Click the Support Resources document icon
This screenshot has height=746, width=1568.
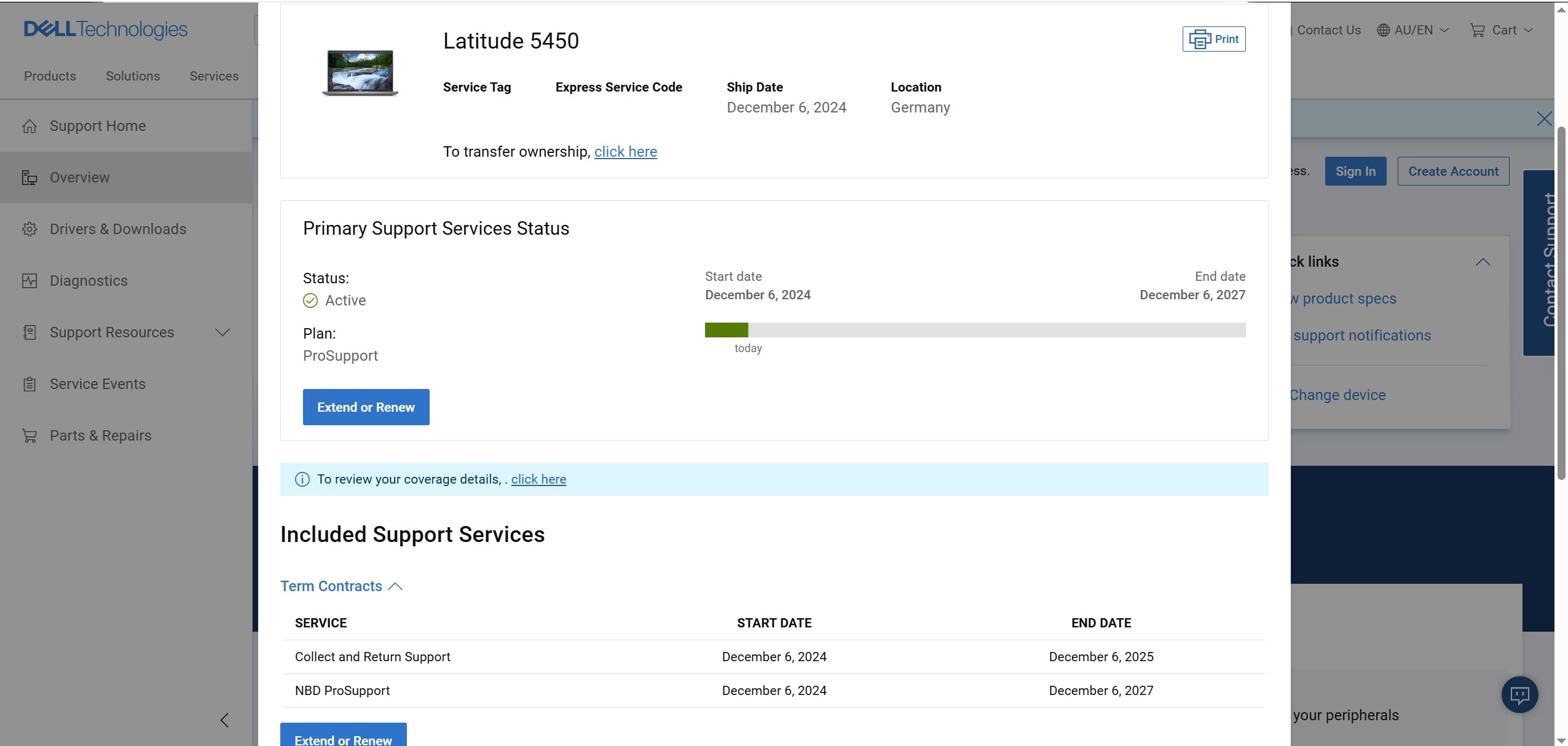pos(30,332)
